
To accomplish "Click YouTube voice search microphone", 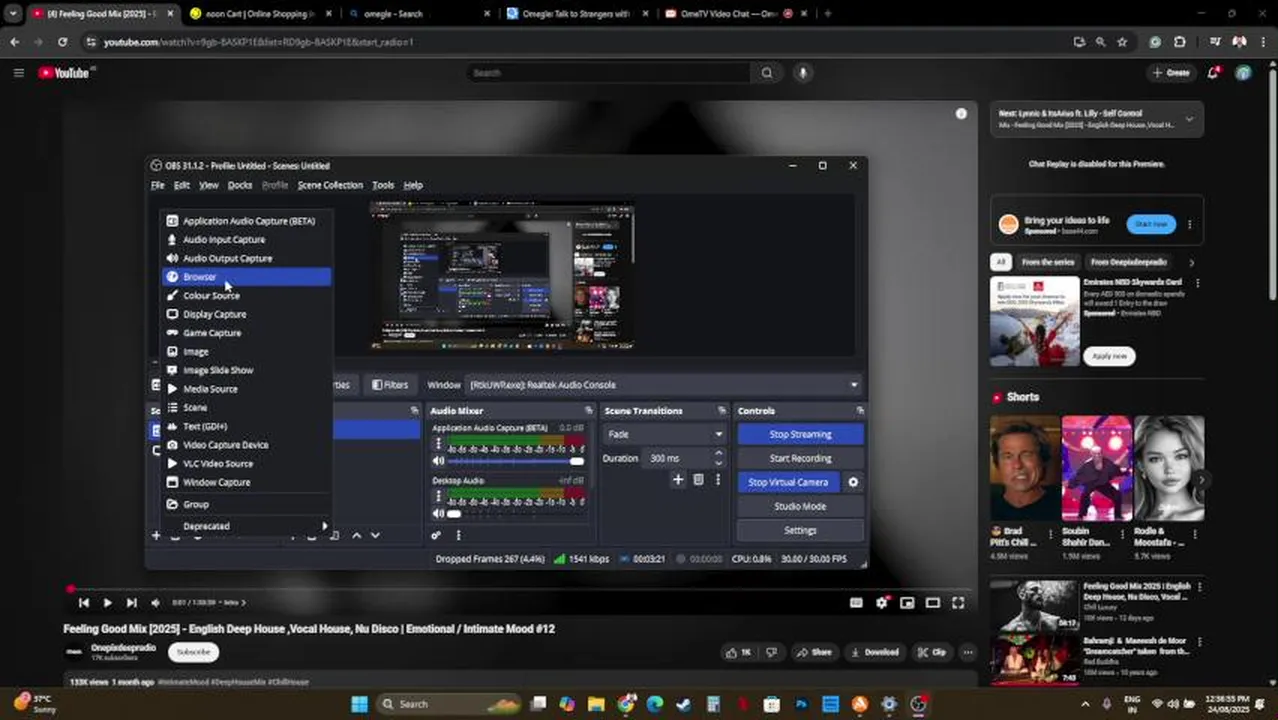I will 802,73.
